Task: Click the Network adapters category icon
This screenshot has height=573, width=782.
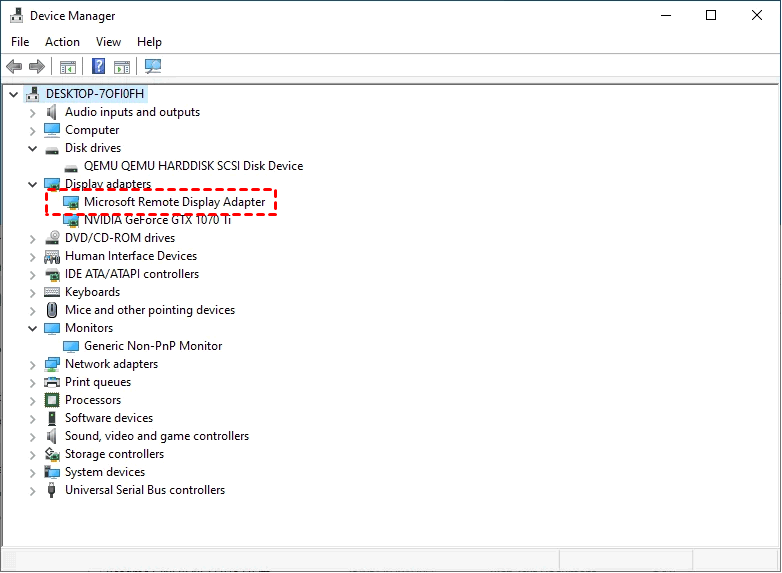Action: 52,364
